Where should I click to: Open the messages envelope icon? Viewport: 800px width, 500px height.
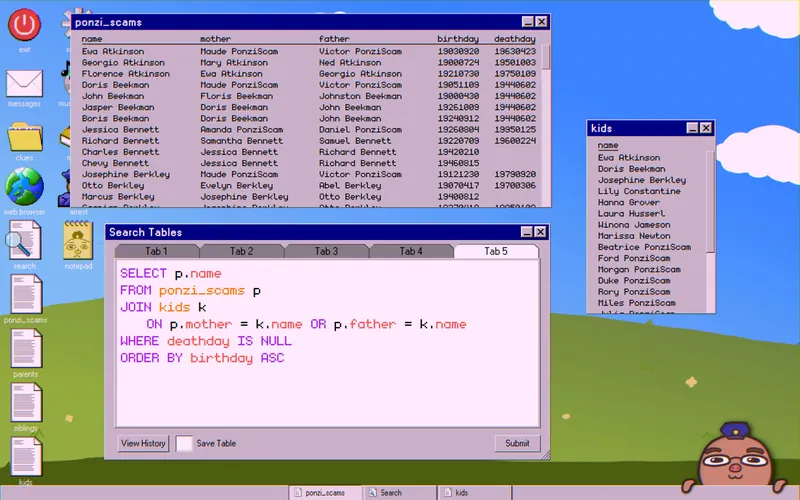pos(24,83)
